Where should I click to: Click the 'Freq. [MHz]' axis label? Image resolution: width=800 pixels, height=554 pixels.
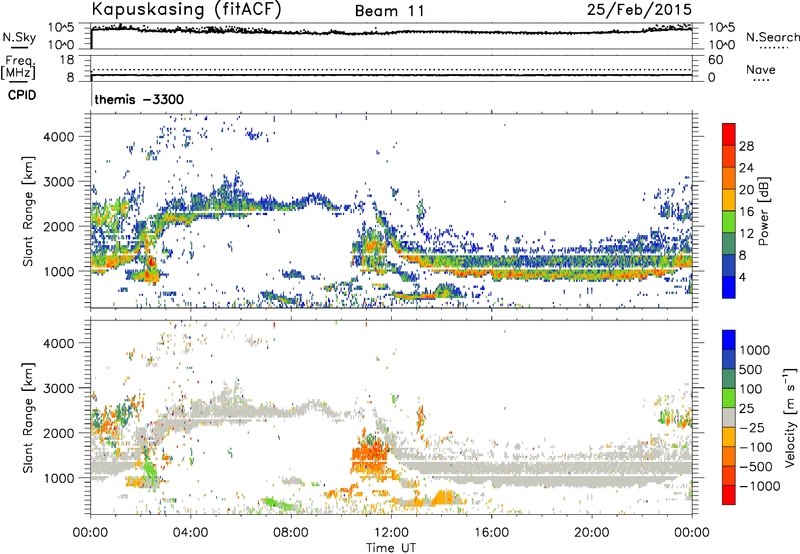[18, 68]
